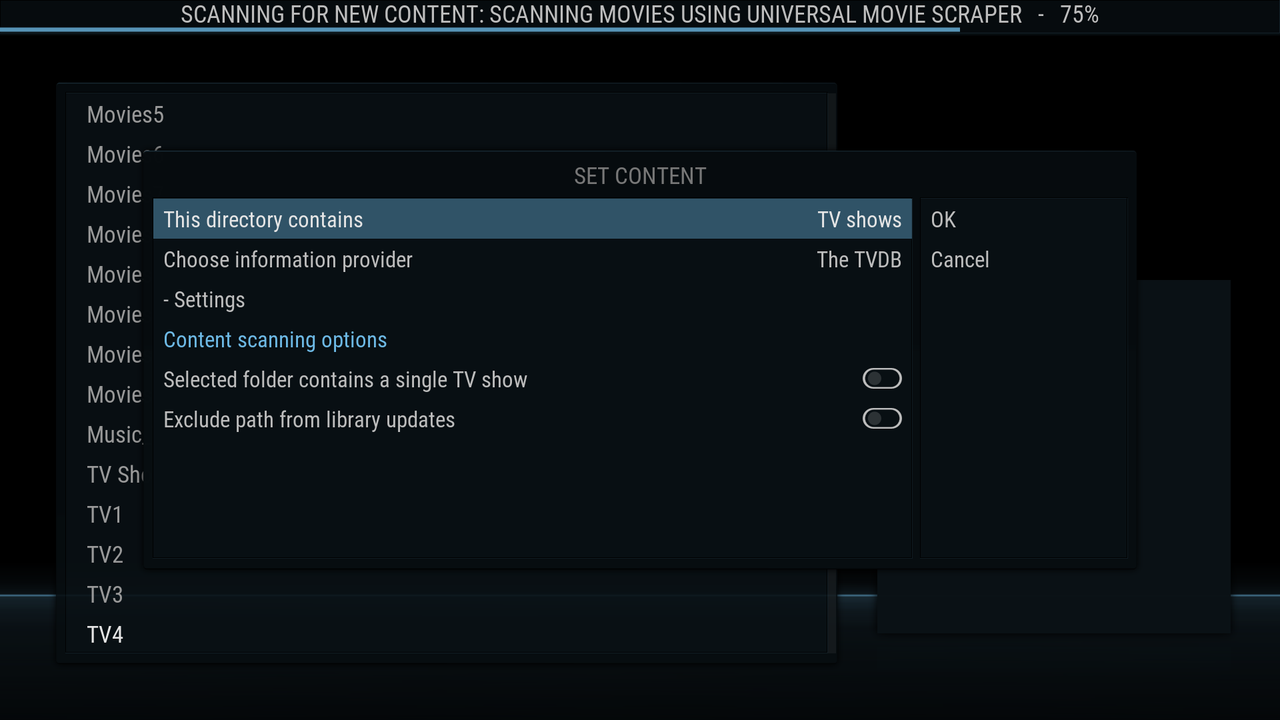
Task: Click 'Content scanning options' heading
Action: 275,340
